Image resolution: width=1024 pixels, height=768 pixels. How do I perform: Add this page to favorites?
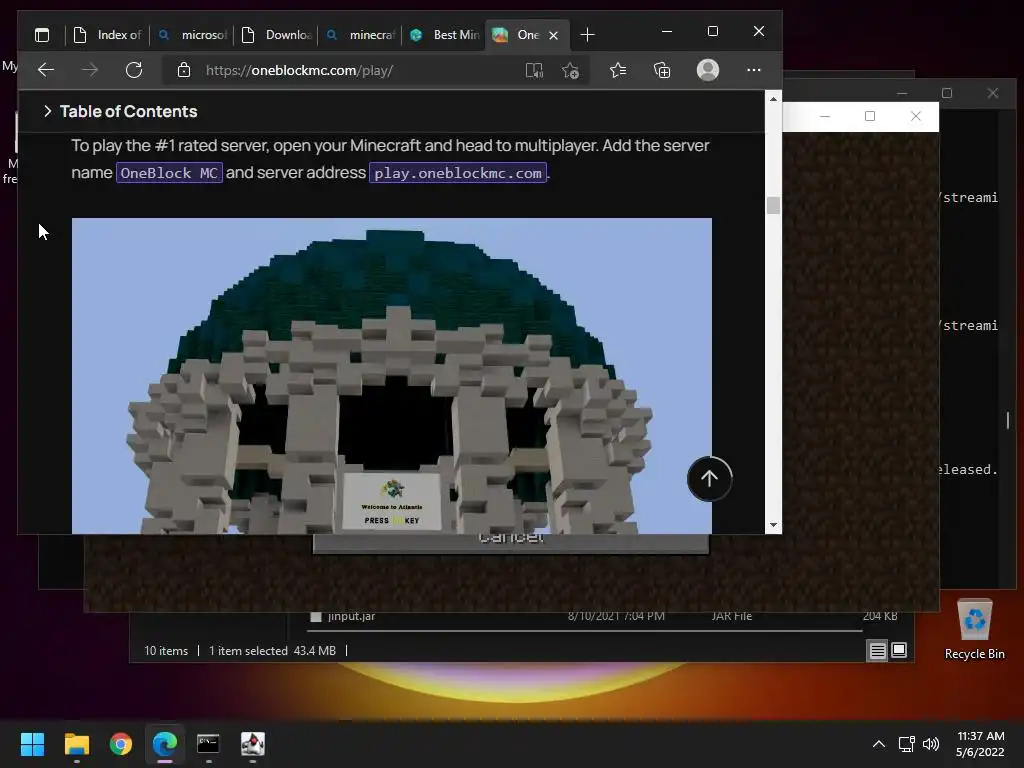pyautogui.click(x=570, y=71)
